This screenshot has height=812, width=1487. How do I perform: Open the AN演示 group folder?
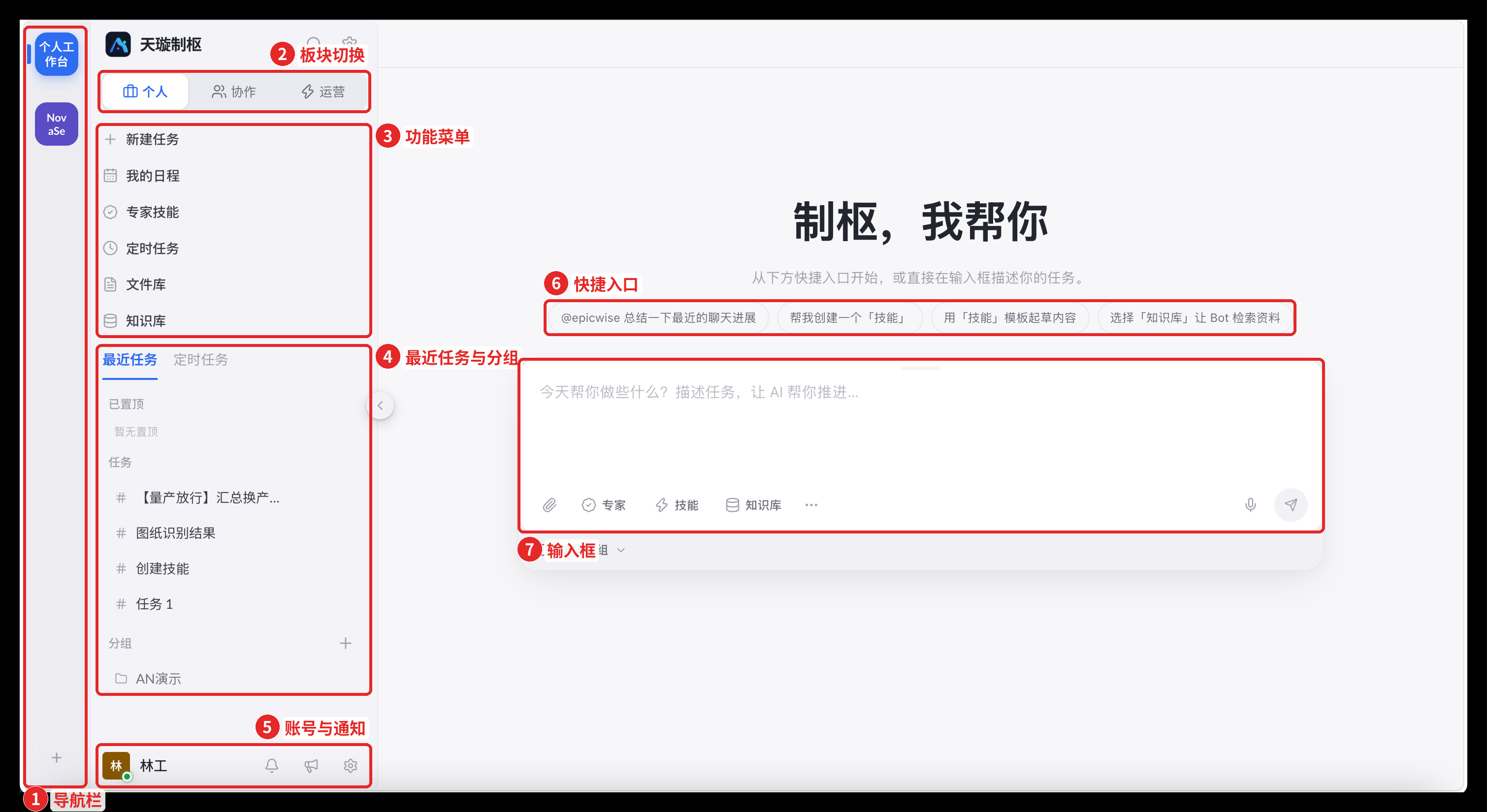(233, 679)
